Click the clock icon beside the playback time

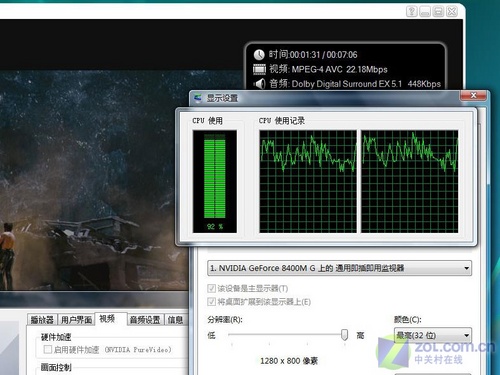point(259,55)
